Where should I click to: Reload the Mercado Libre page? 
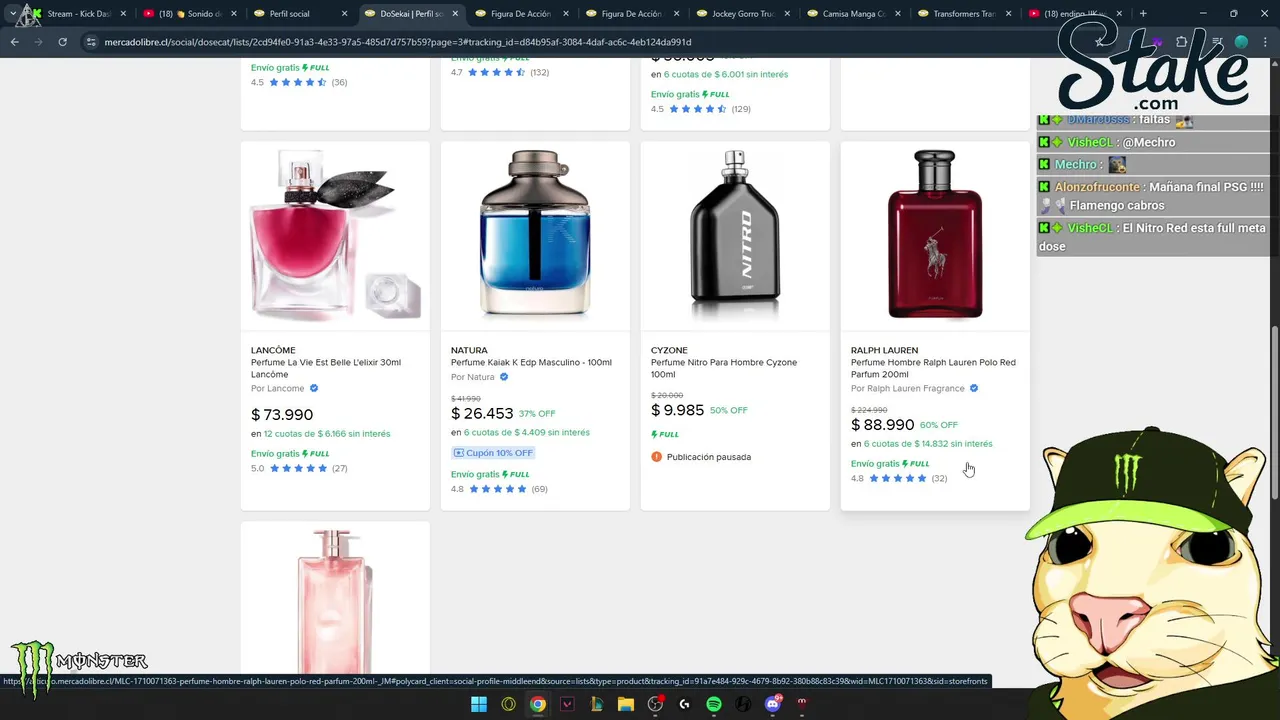point(62,42)
